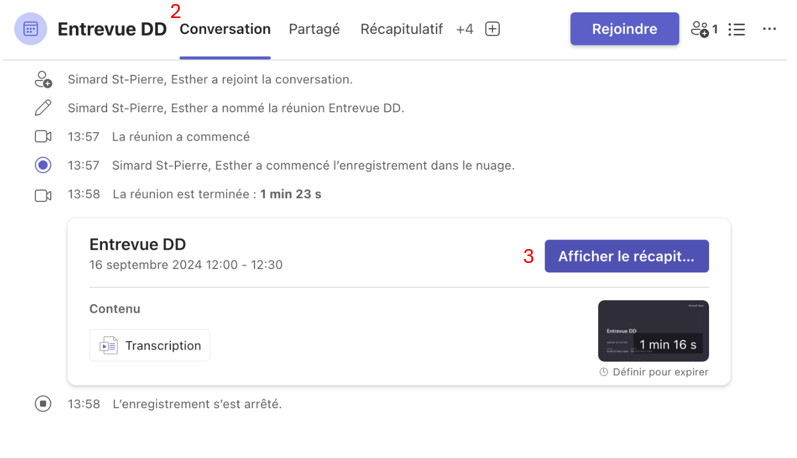Image resolution: width=797 pixels, height=458 pixels.
Task: Click the Définir pour expirer link
Action: tap(660, 372)
